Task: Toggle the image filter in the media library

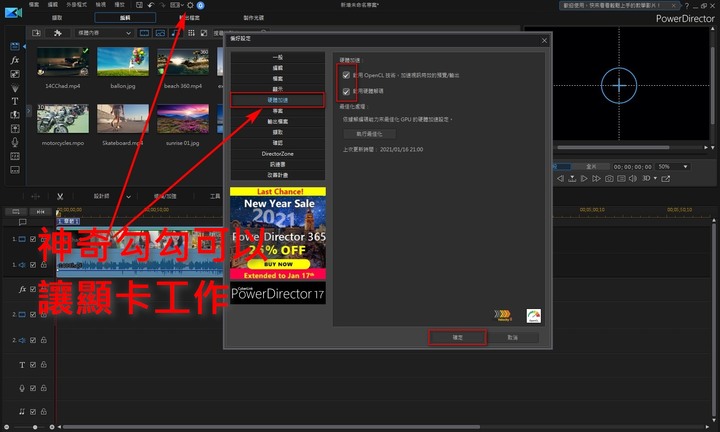Action: [160, 33]
